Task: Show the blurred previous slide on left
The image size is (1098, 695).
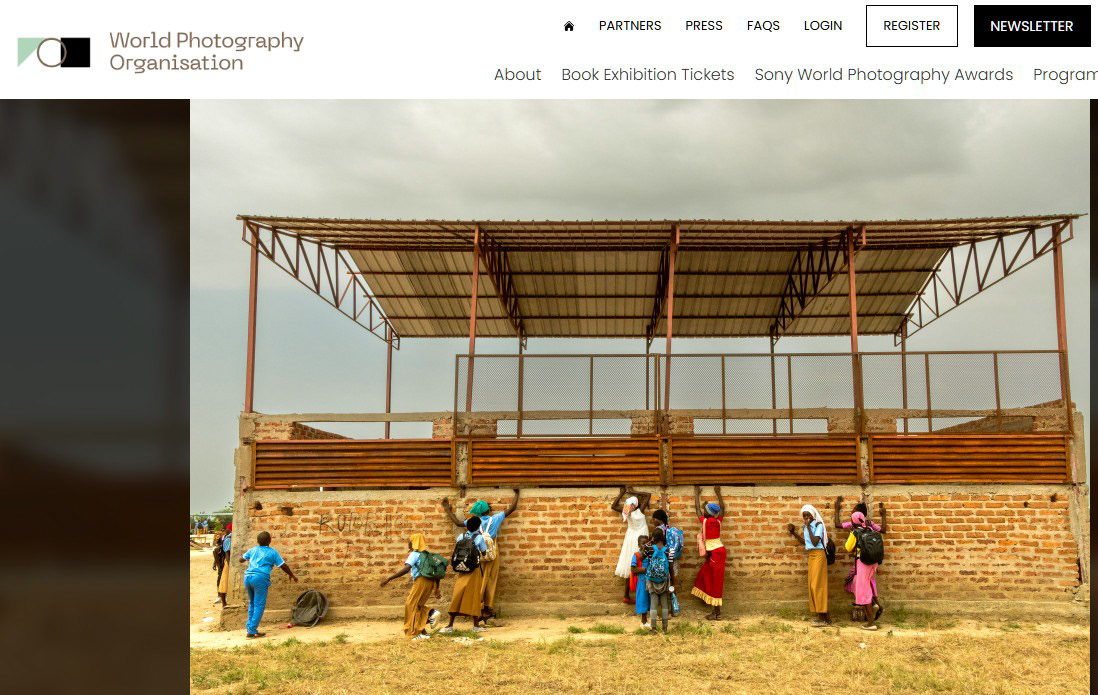Action: [95, 397]
